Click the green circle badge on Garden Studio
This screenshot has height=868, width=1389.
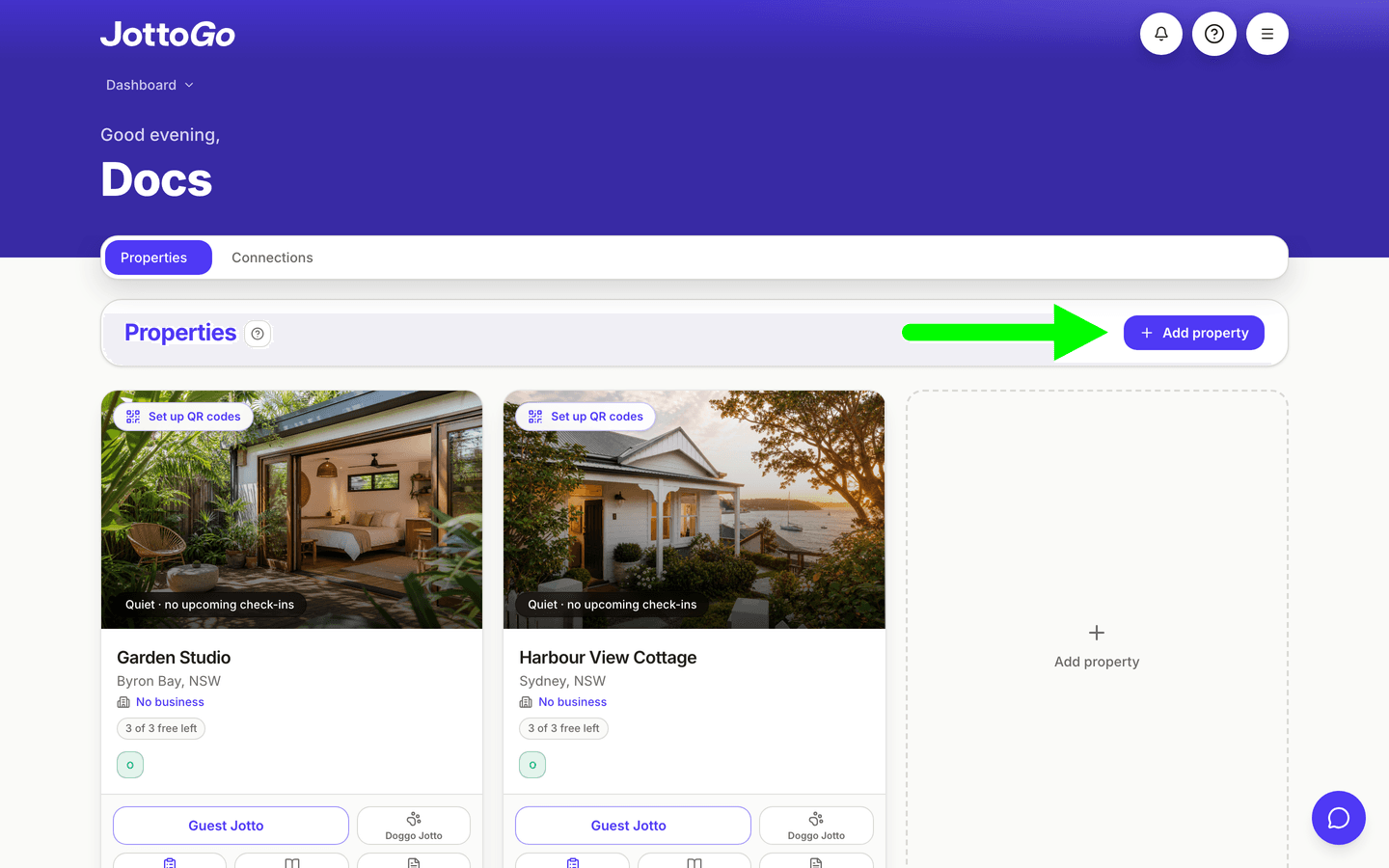pos(130,765)
